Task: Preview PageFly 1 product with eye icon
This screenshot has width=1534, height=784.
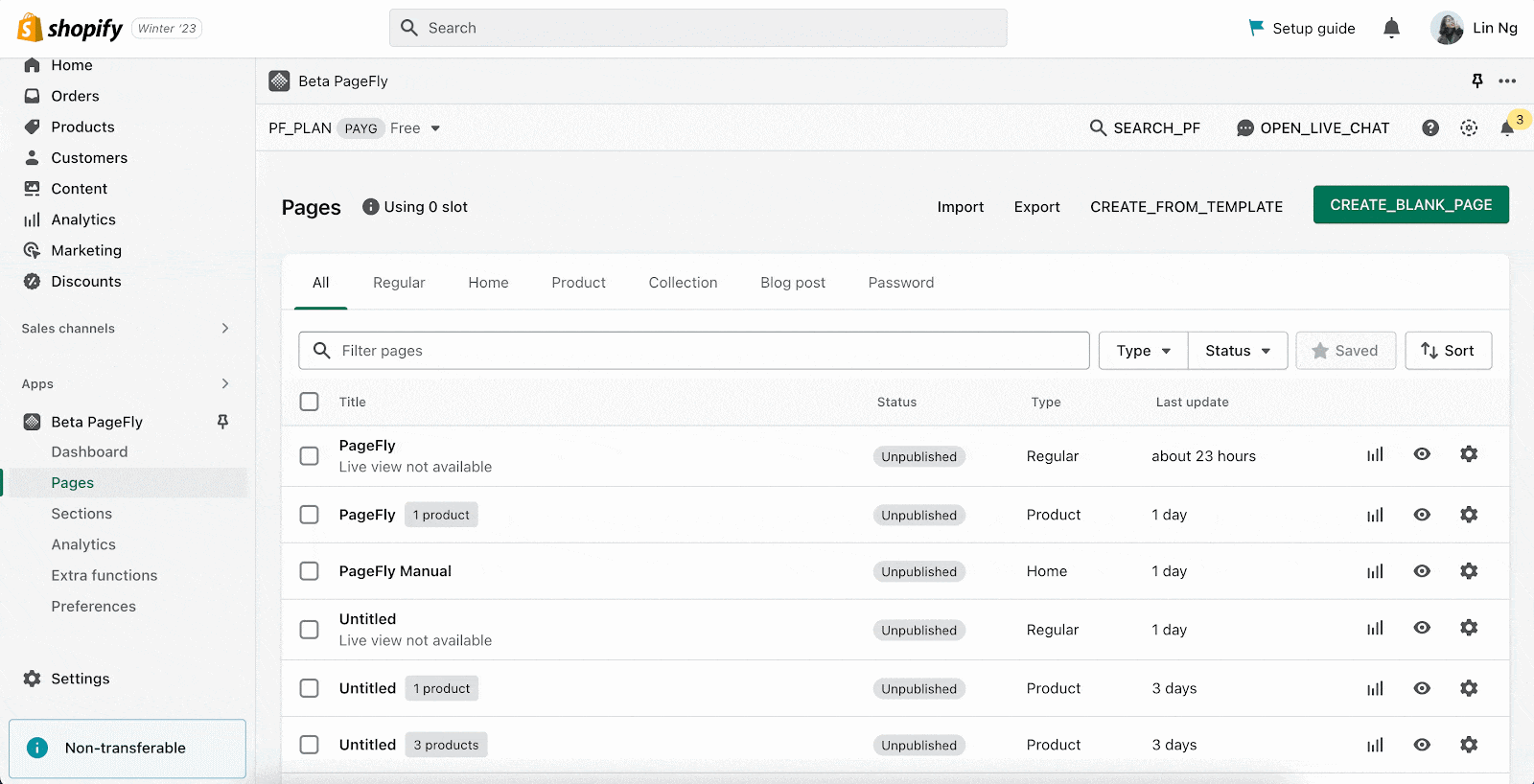Action: click(1422, 514)
